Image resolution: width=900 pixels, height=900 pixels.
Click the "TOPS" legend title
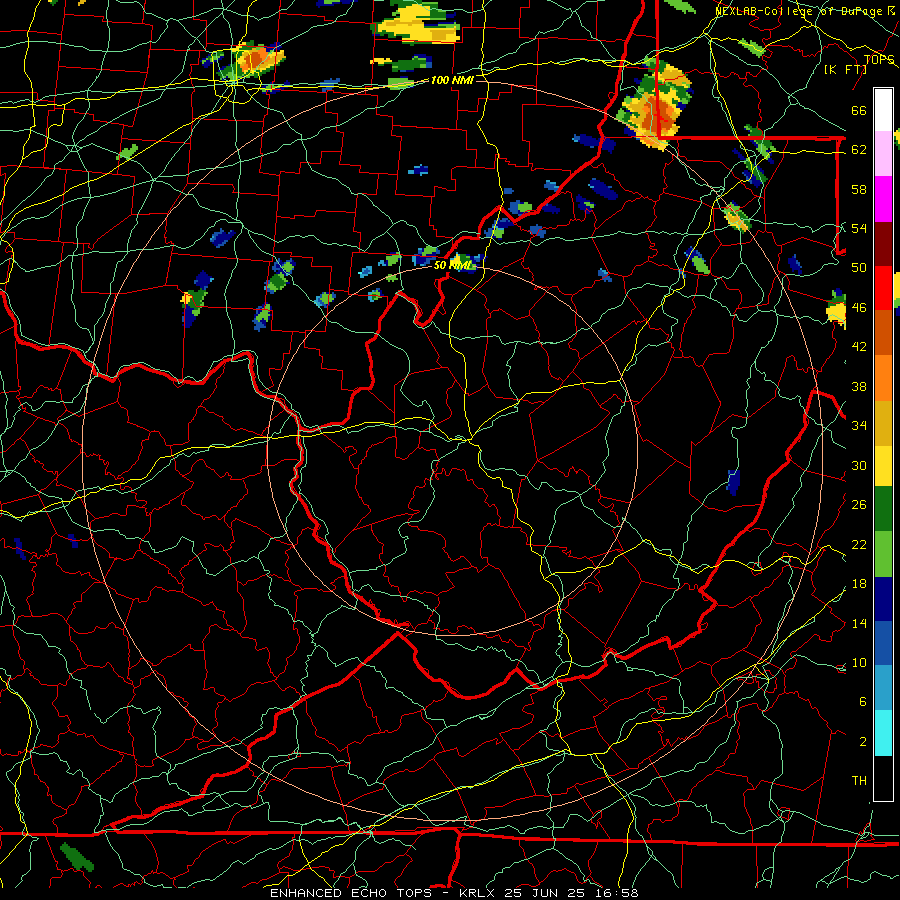click(x=879, y=59)
